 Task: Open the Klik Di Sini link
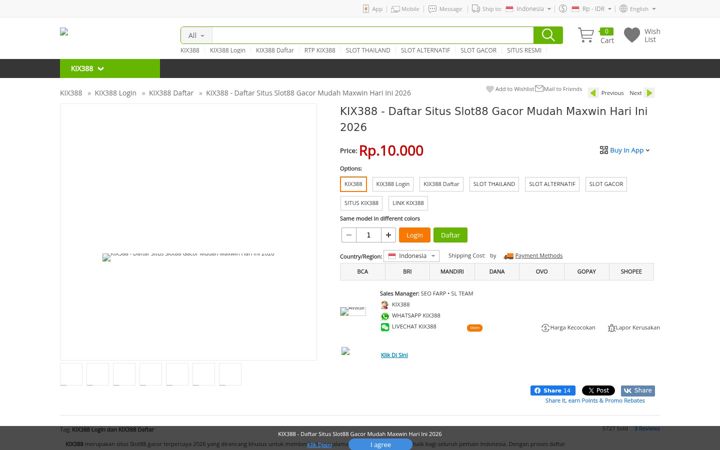tap(394, 355)
